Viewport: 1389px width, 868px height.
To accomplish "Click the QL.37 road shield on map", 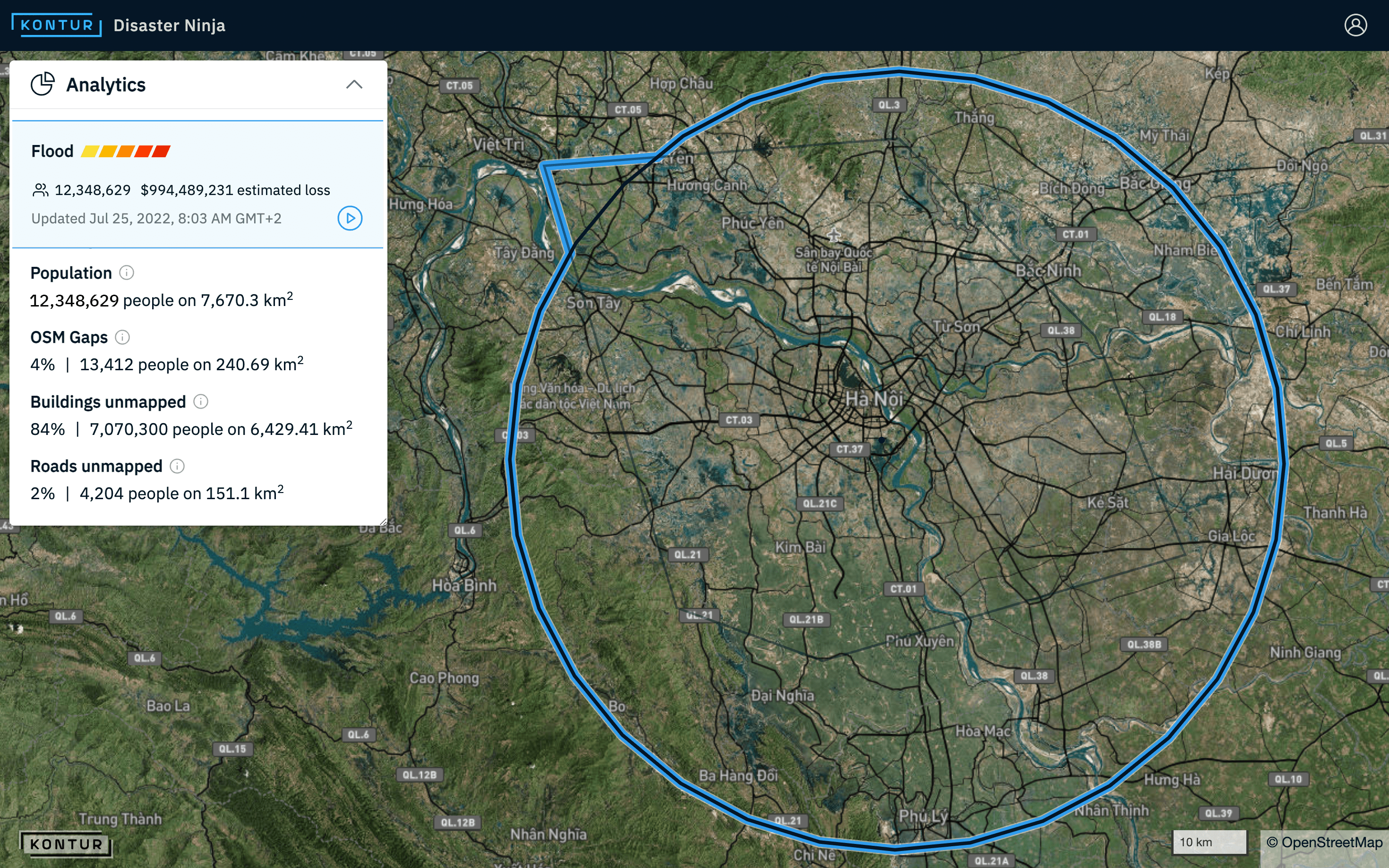I will [1276, 289].
